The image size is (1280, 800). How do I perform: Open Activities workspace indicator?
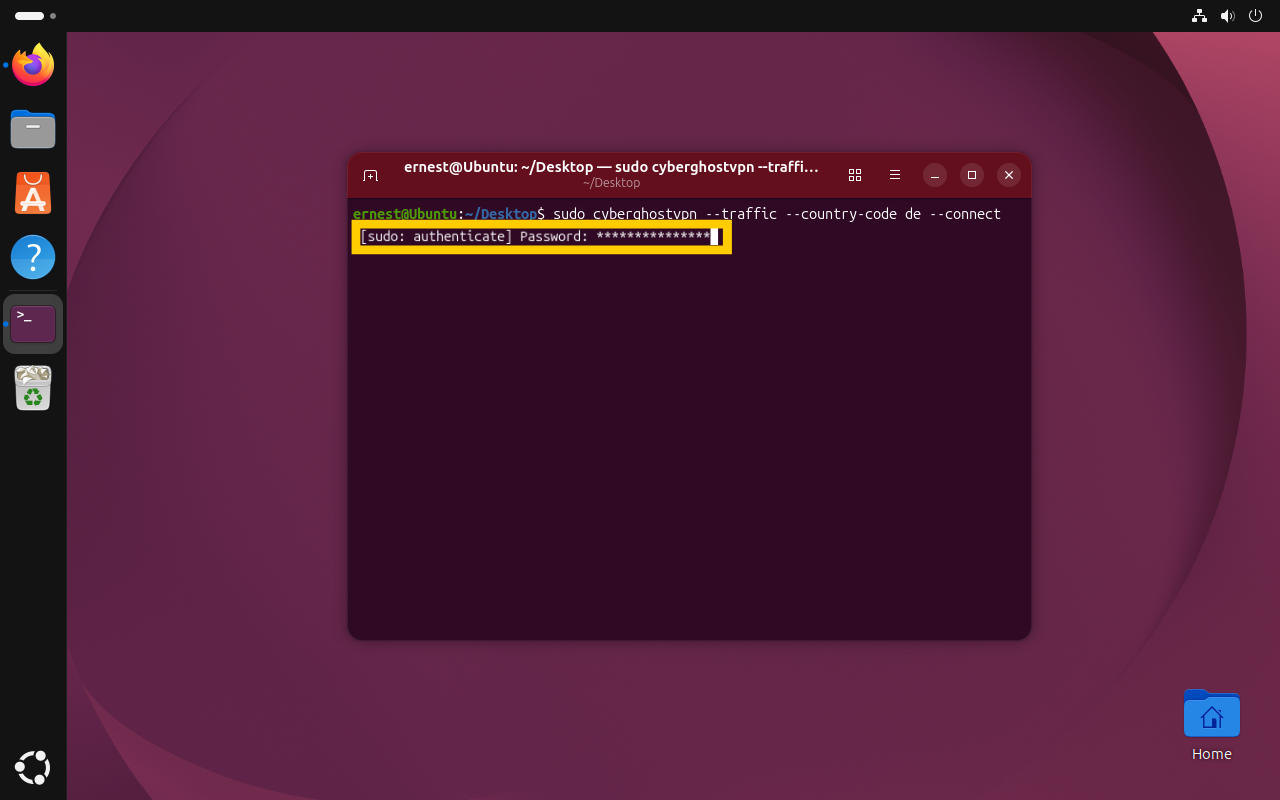[x=35, y=16]
